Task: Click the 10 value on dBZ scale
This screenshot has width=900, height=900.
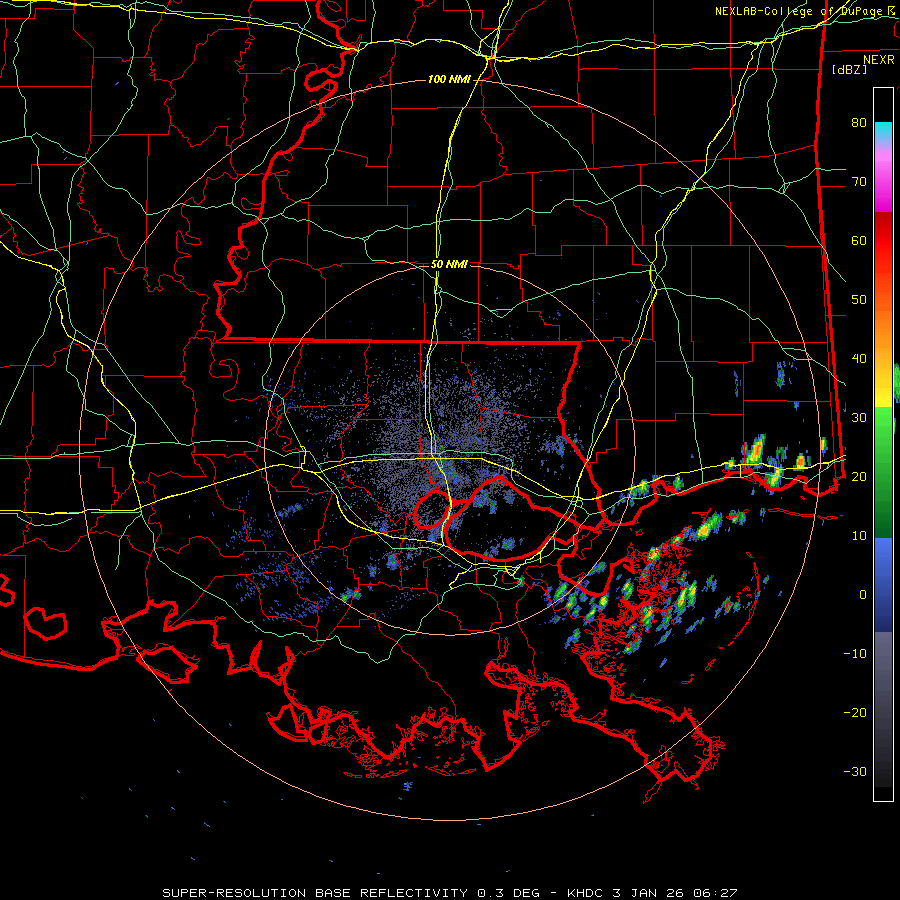Action: click(x=859, y=536)
